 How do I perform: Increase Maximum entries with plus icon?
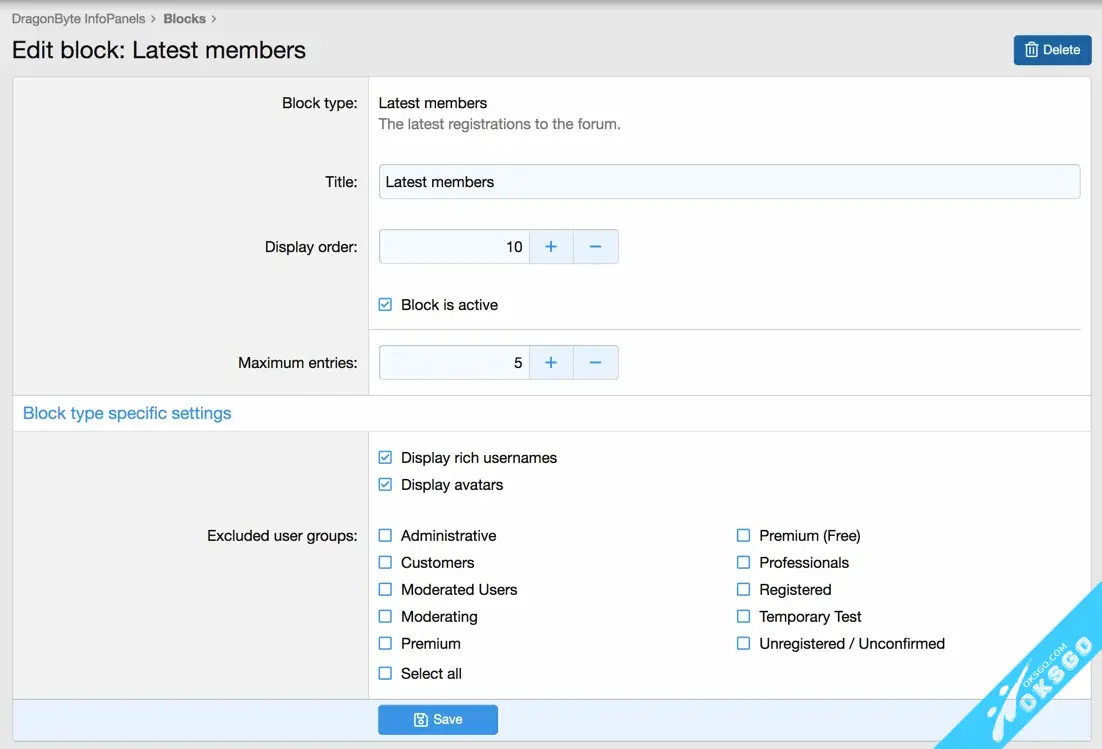click(551, 363)
